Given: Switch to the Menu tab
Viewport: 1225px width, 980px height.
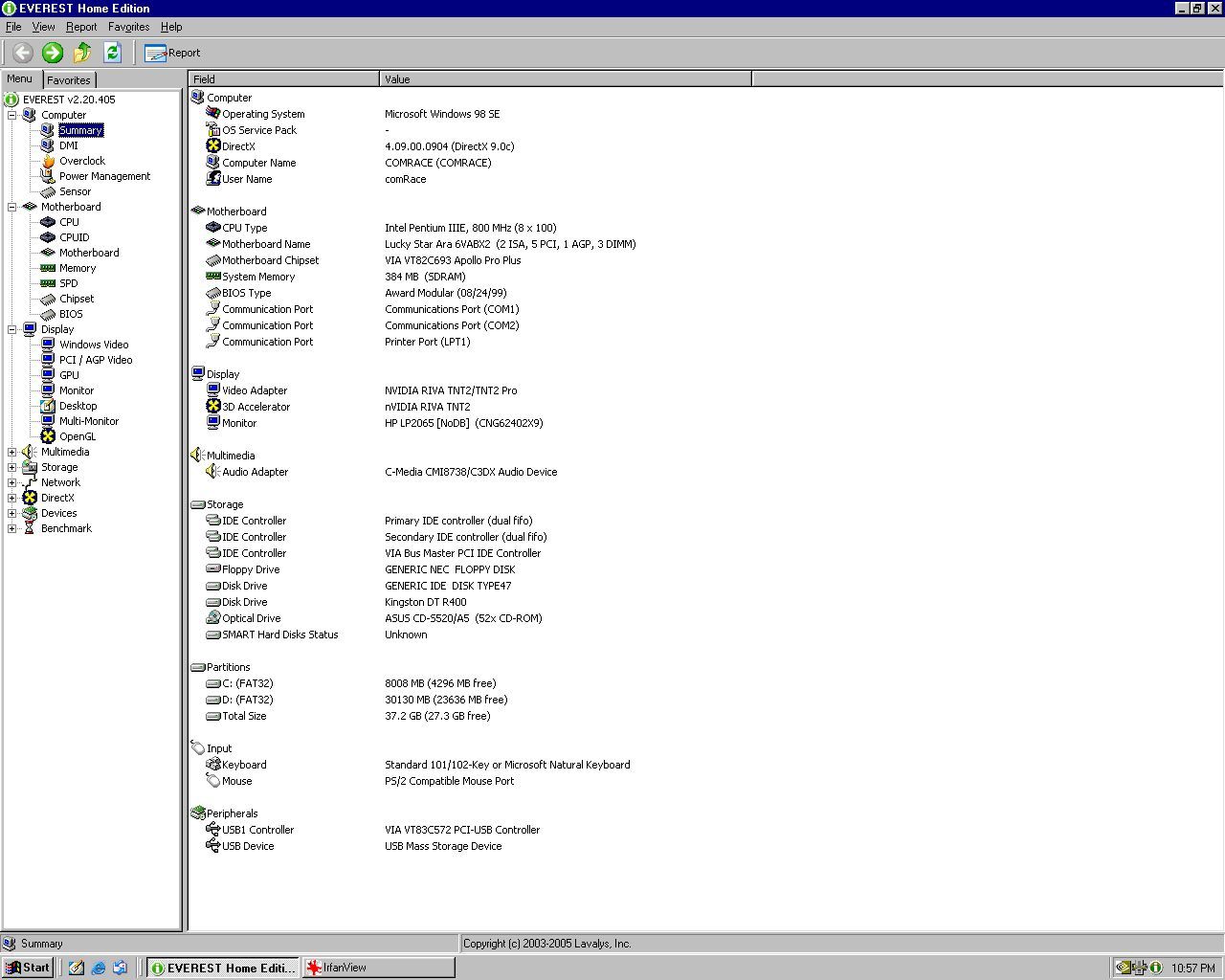Looking at the screenshot, I should coord(20,79).
